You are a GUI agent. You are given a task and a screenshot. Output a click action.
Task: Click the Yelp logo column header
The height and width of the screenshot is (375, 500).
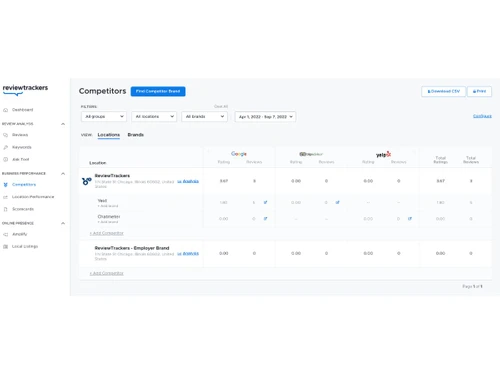click(383, 154)
